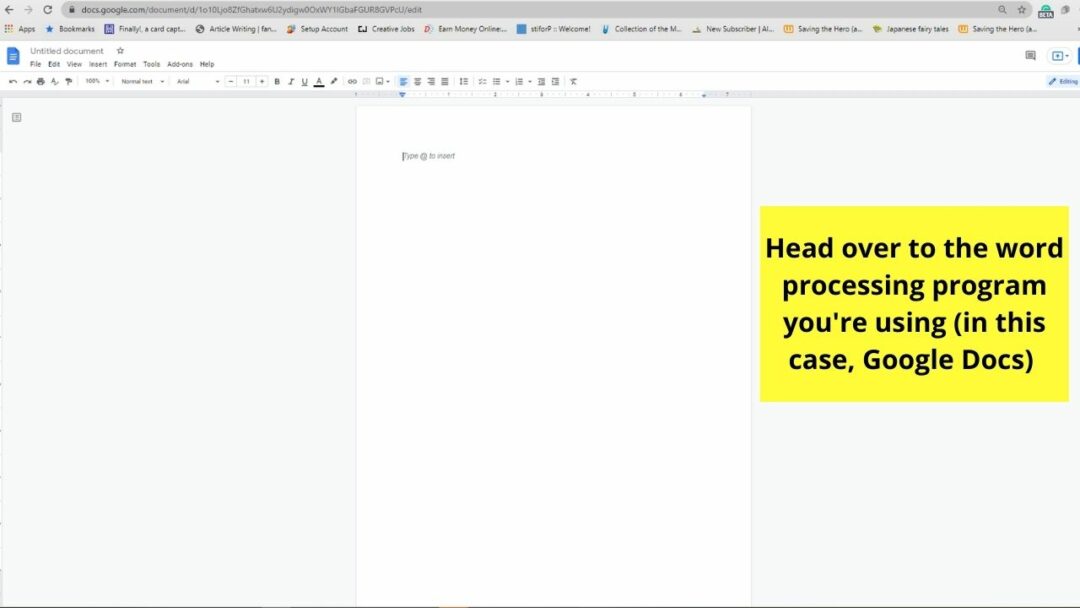Go to Docs home via logo

(13, 56)
